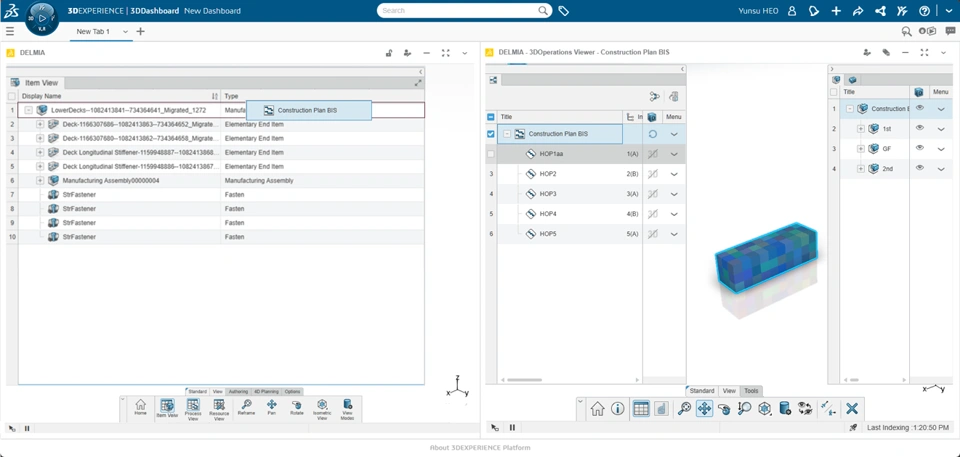Screen dimensions: 960x457
Task: Activate the Rotate tool in left toolbar
Action: 297,408
